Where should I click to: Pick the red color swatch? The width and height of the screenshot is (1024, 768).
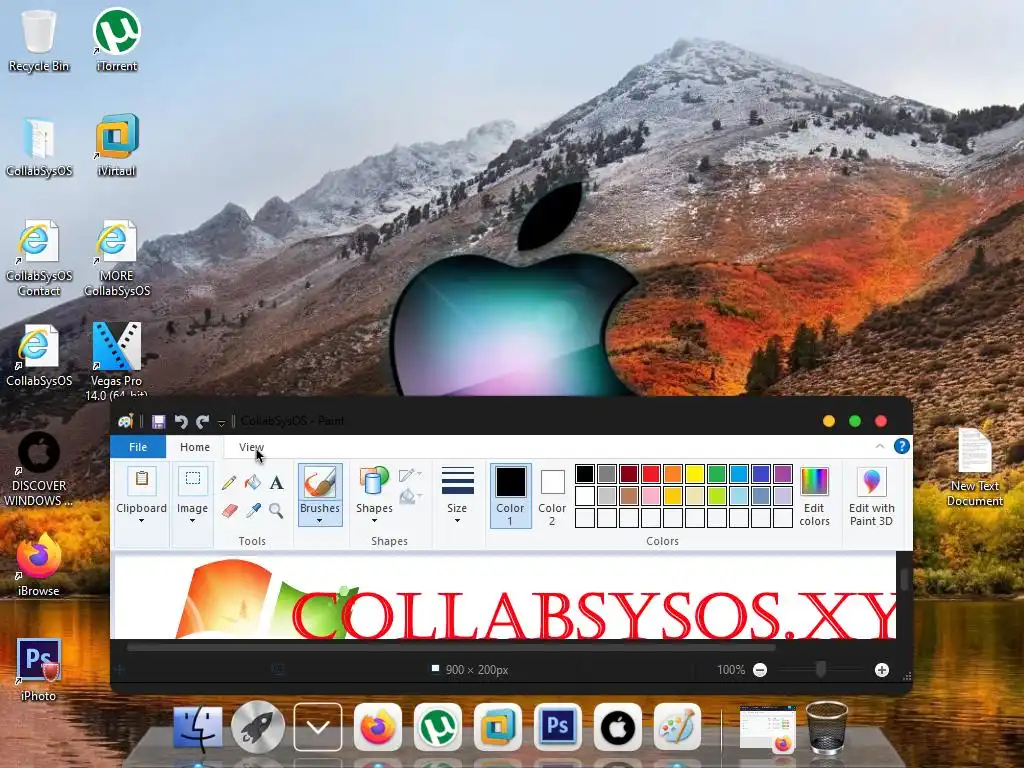(x=650, y=473)
